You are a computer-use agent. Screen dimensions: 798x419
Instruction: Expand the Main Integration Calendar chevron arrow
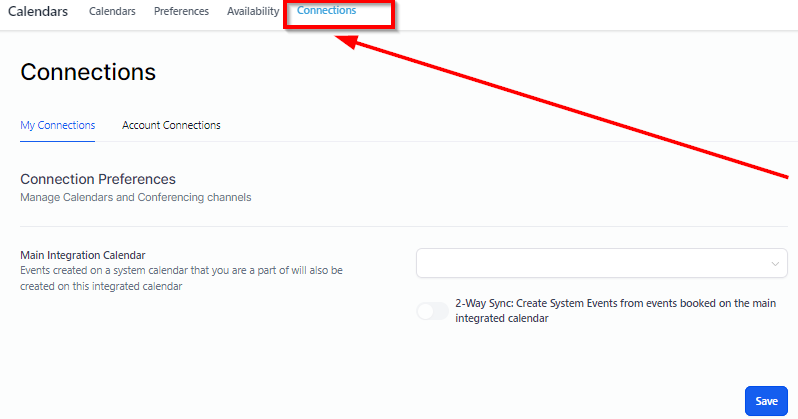[775, 264]
